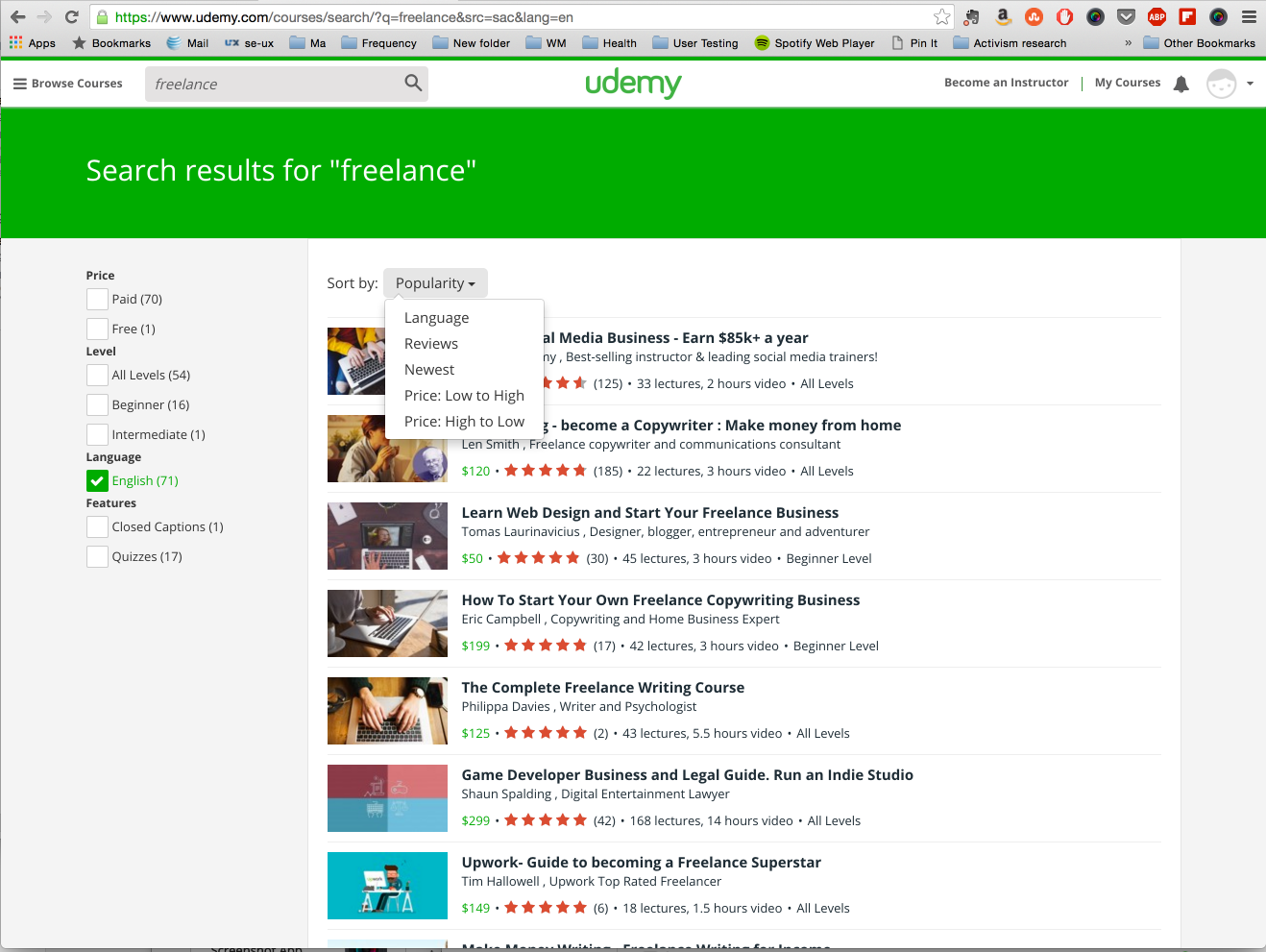Open the Bookmarks star shortcut
This screenshot has height=952, width=1266.
tap(111, 43)
